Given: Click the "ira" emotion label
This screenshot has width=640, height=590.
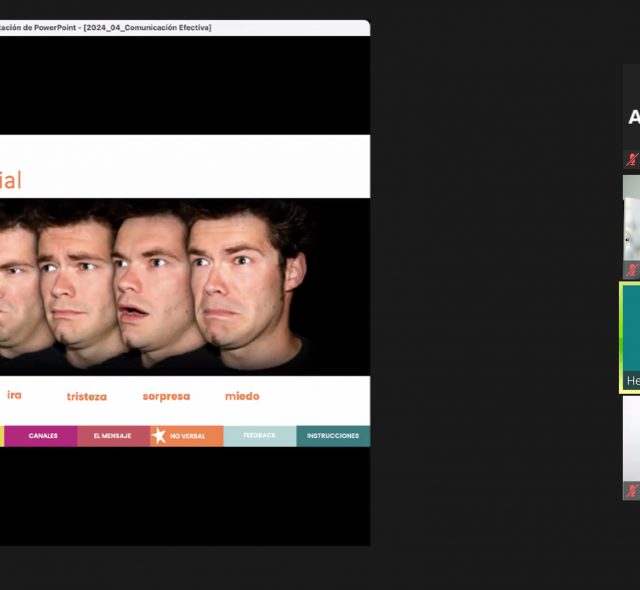Looking at the screenshot, I should pos(14,395).
